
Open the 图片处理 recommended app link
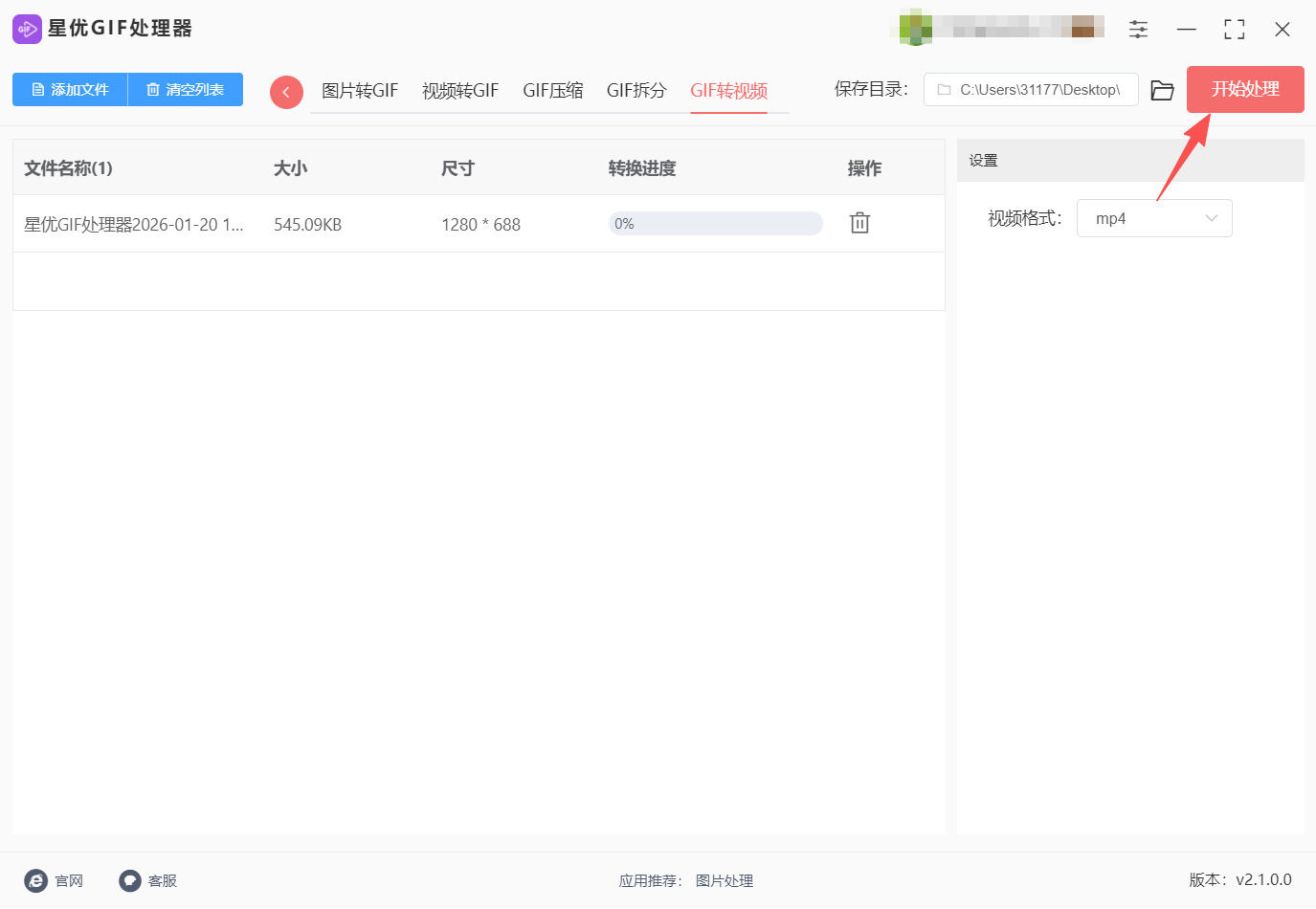[x=725, y=880]
